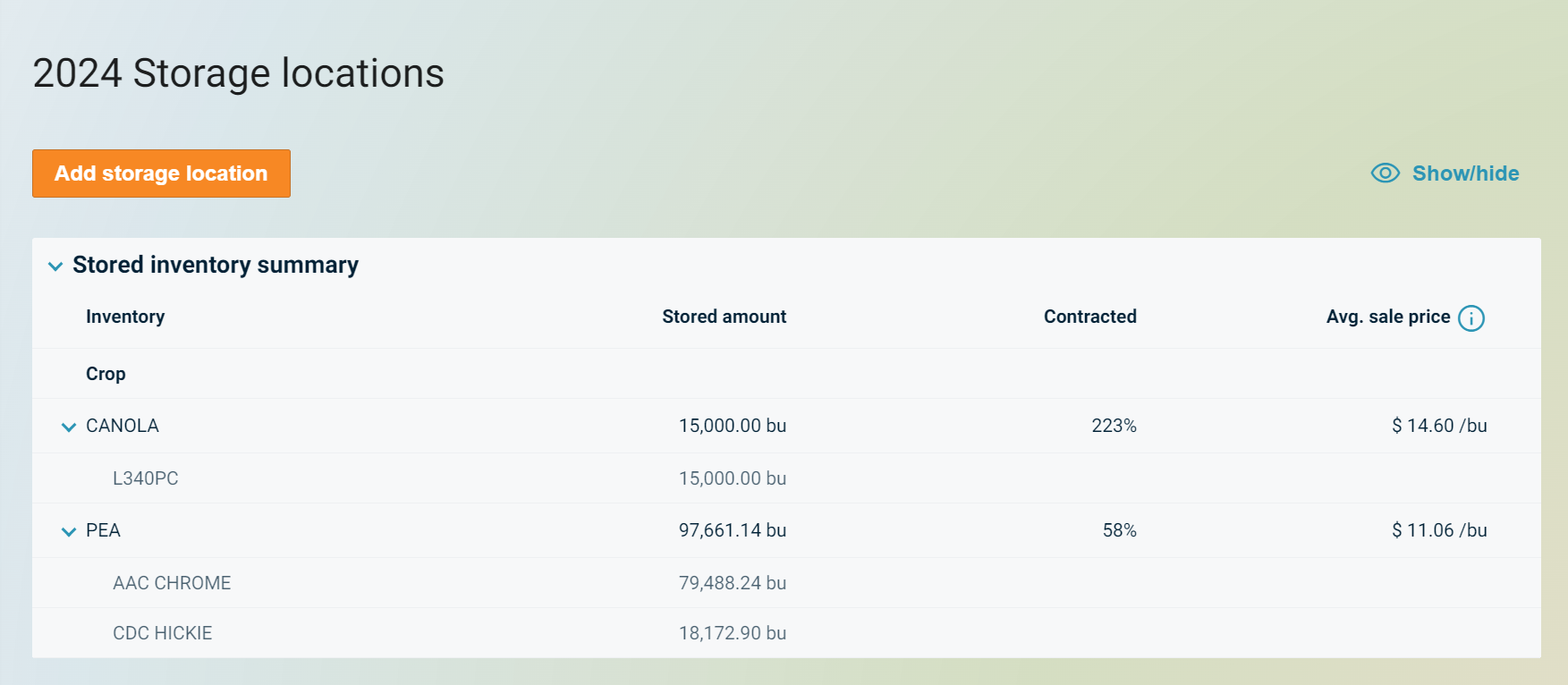This screenshot has height=685, width=1568.
Task: Click the Stored inventory summary heading
Action: 216,265
